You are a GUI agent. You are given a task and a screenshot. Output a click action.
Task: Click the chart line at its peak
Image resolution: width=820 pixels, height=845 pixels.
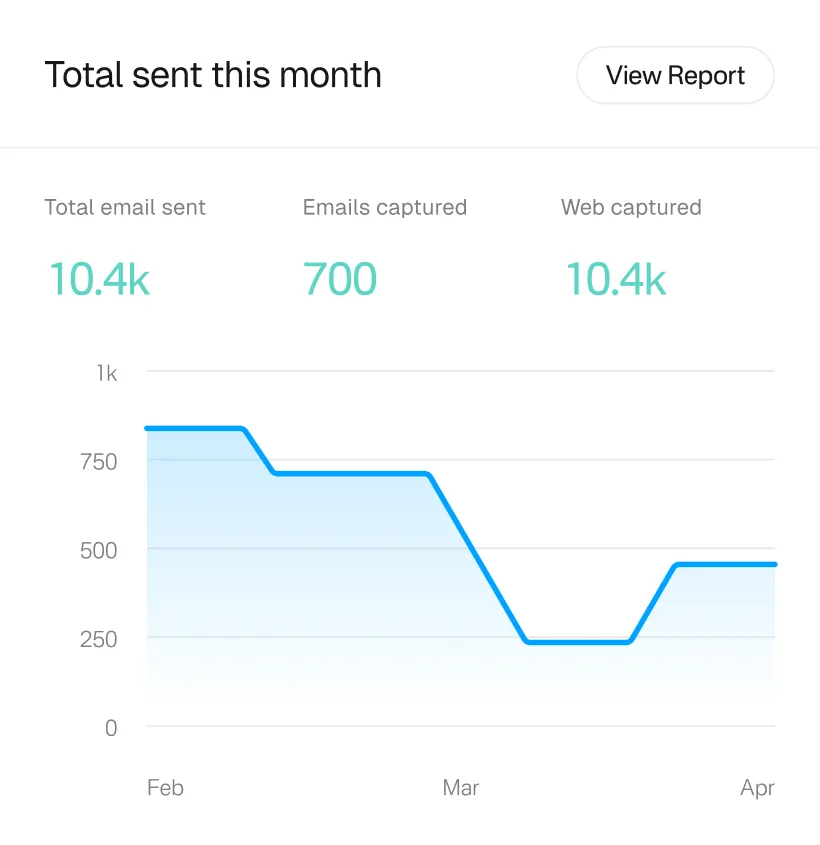tap(195, 427)
